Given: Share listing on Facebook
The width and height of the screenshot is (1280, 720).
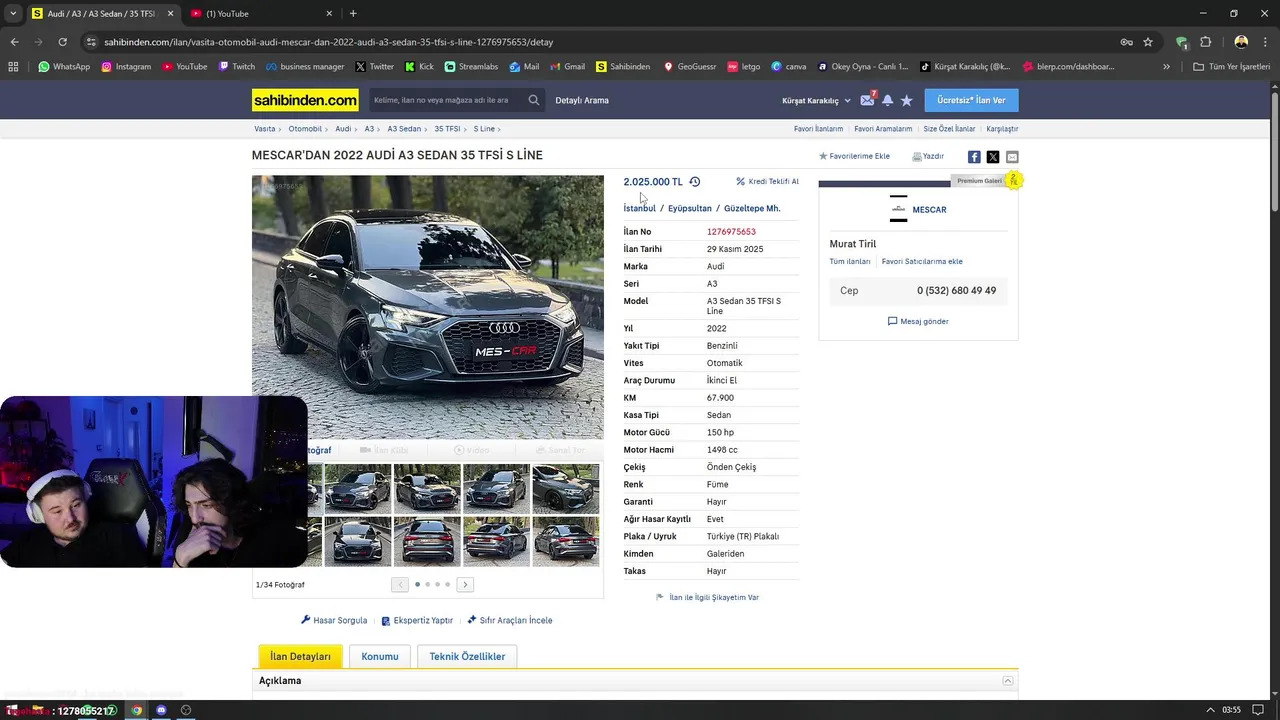Looking at the screenshot, I should pyautogui.click(x=974, y=157).
